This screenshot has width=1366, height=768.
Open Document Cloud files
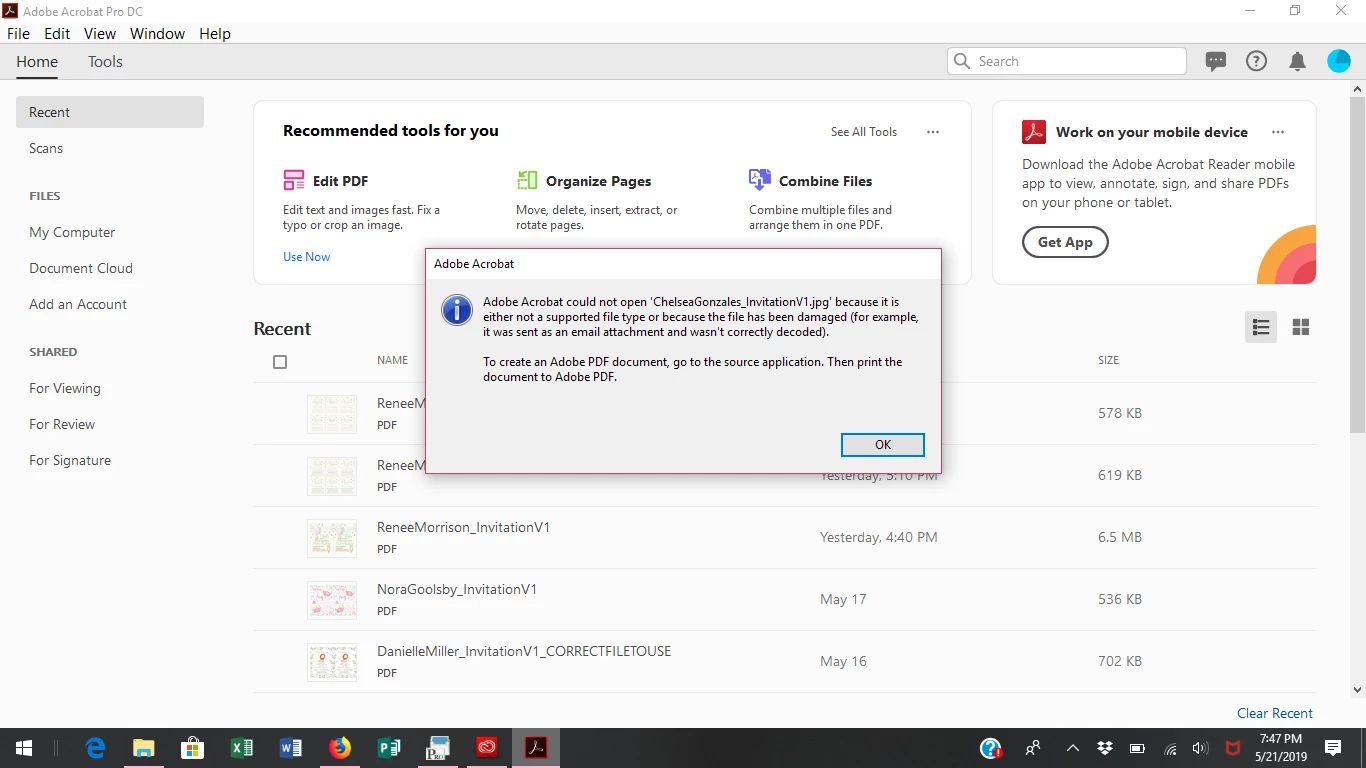[x=81, y=268]
